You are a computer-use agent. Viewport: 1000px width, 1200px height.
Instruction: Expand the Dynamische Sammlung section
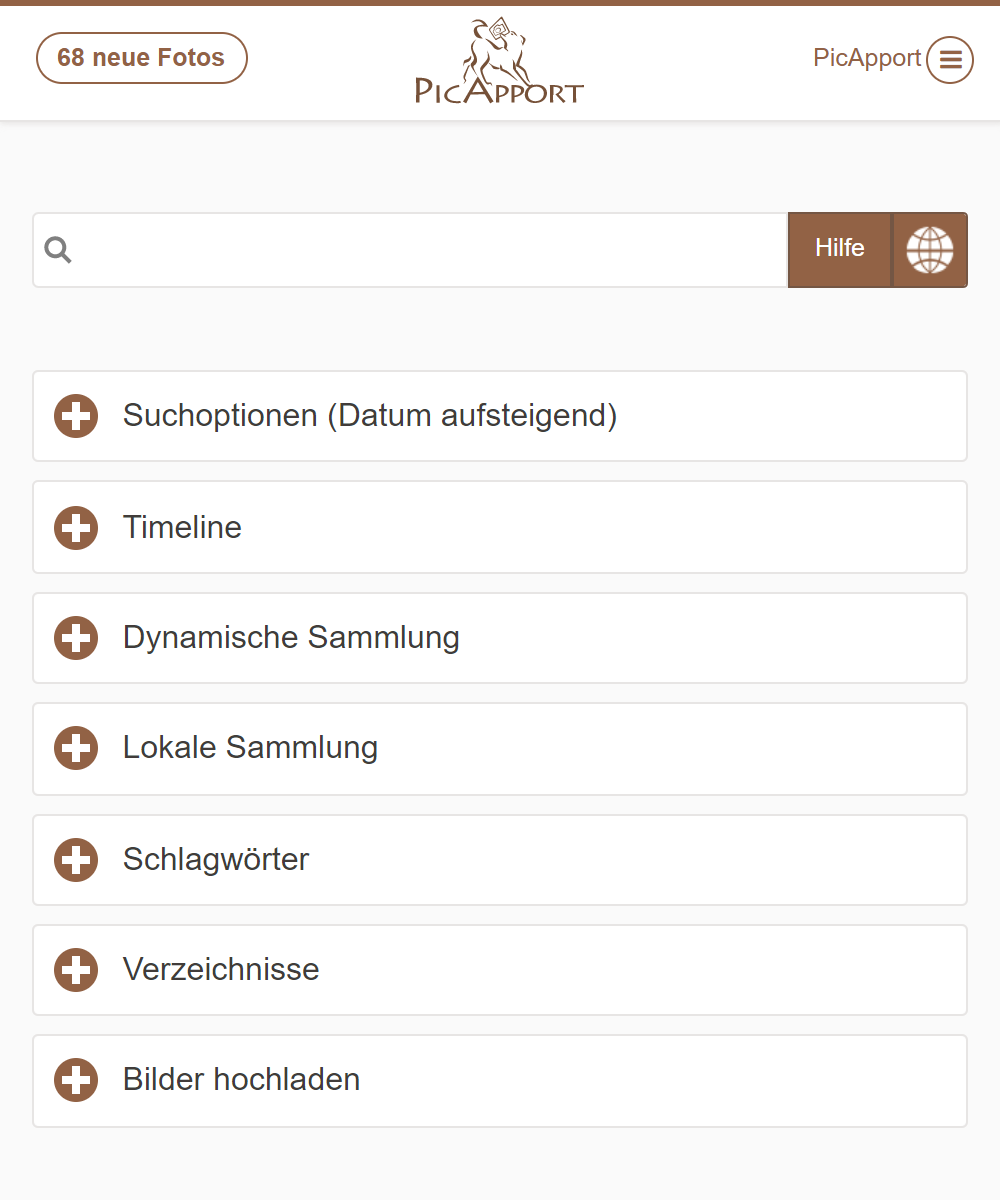click(x=291, y=637)
